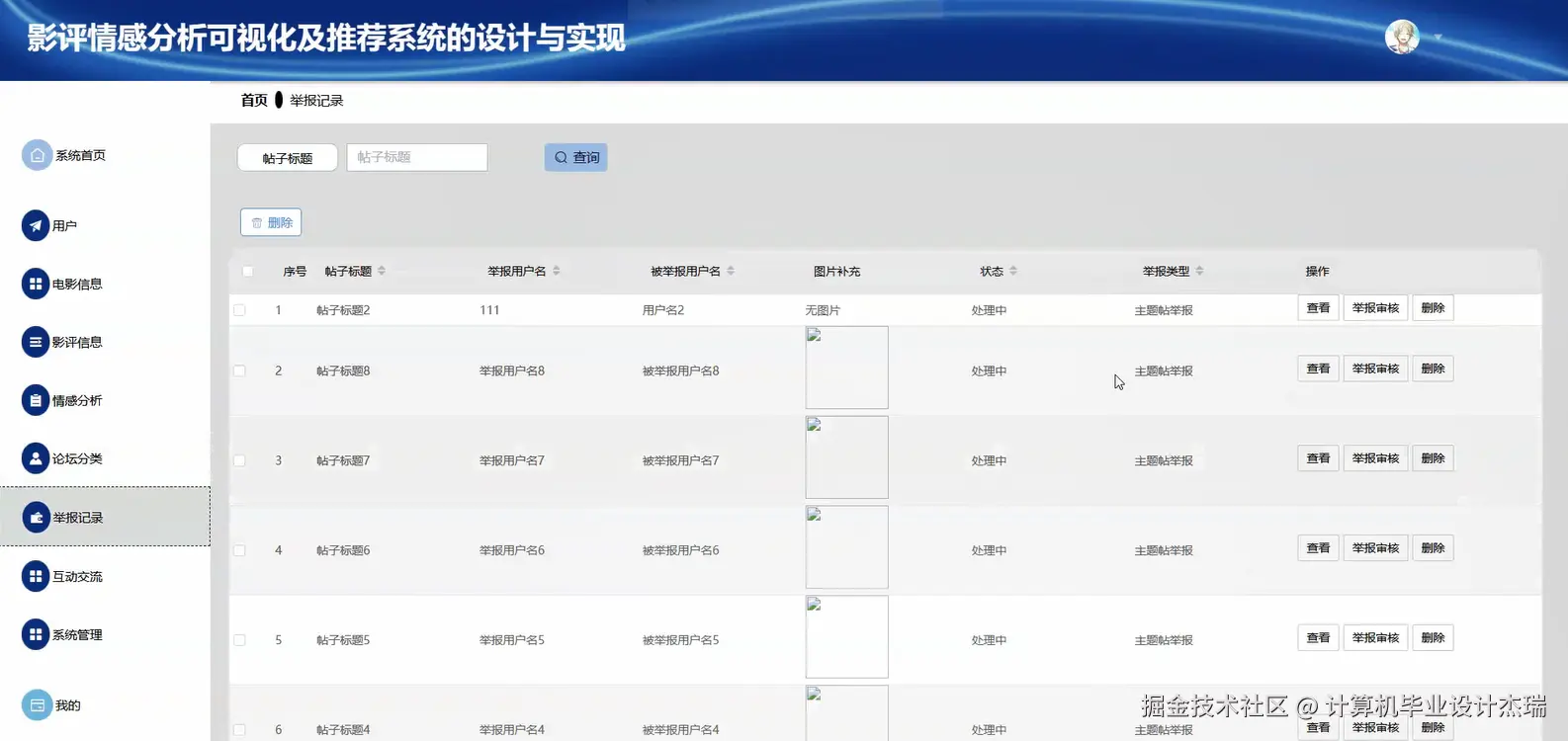Click the icon beside 举报记录 in sidebar

(x=36, y=517)
